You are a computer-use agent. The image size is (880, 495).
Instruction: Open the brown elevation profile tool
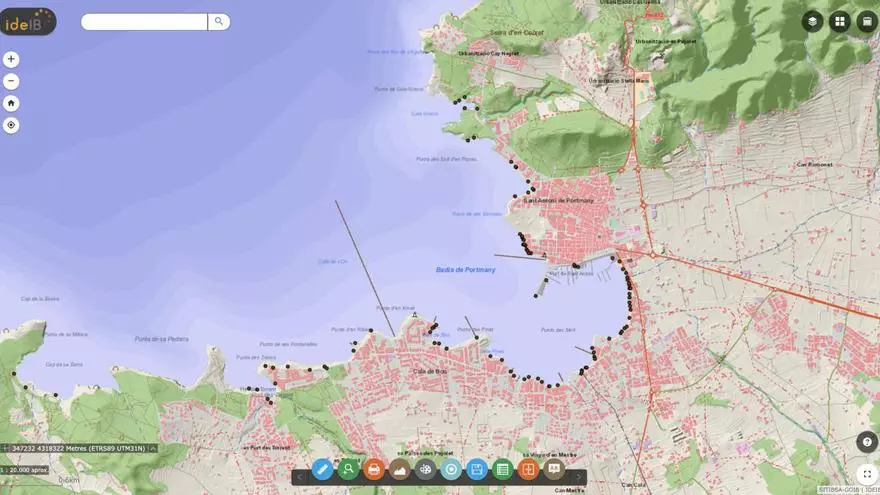pos(400,469)
